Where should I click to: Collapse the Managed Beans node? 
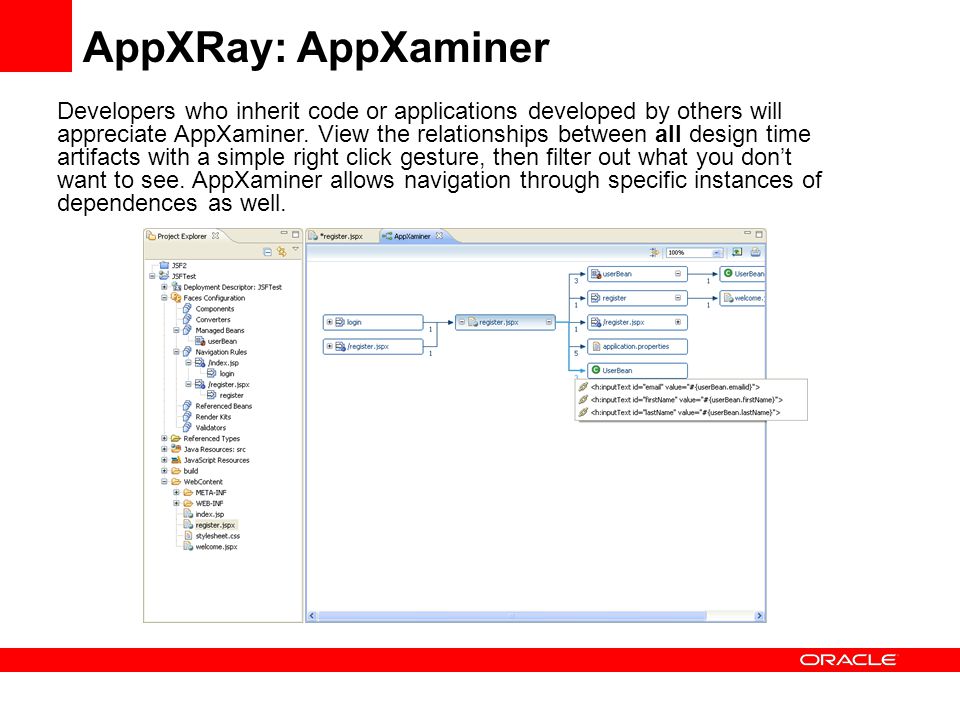coord(176,331)
